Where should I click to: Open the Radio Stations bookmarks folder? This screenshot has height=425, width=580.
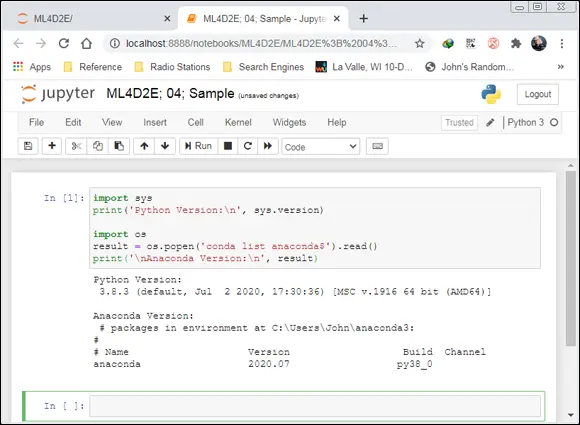tap(172, 67)
